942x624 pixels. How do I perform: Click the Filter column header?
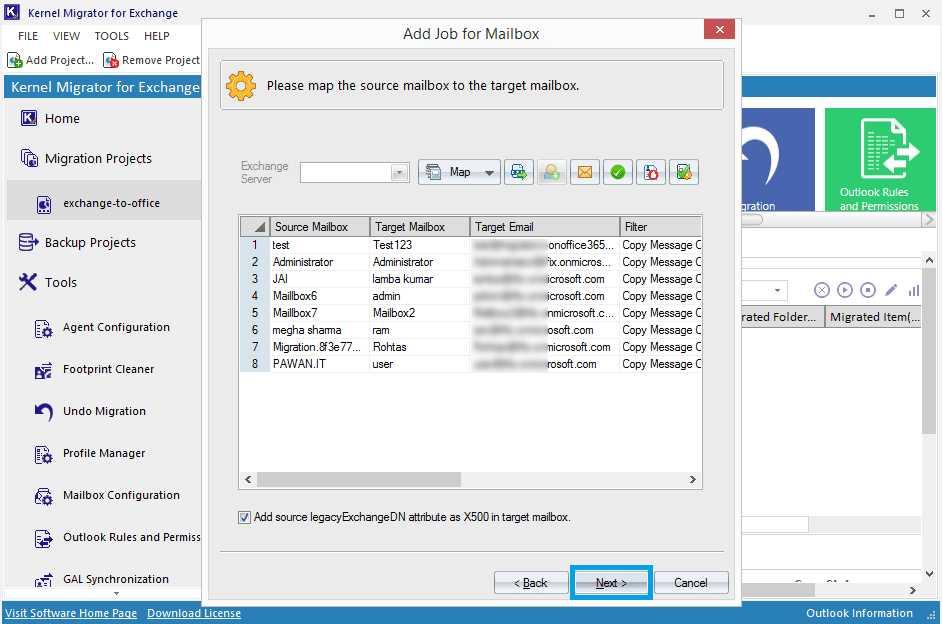coord(660,227)
